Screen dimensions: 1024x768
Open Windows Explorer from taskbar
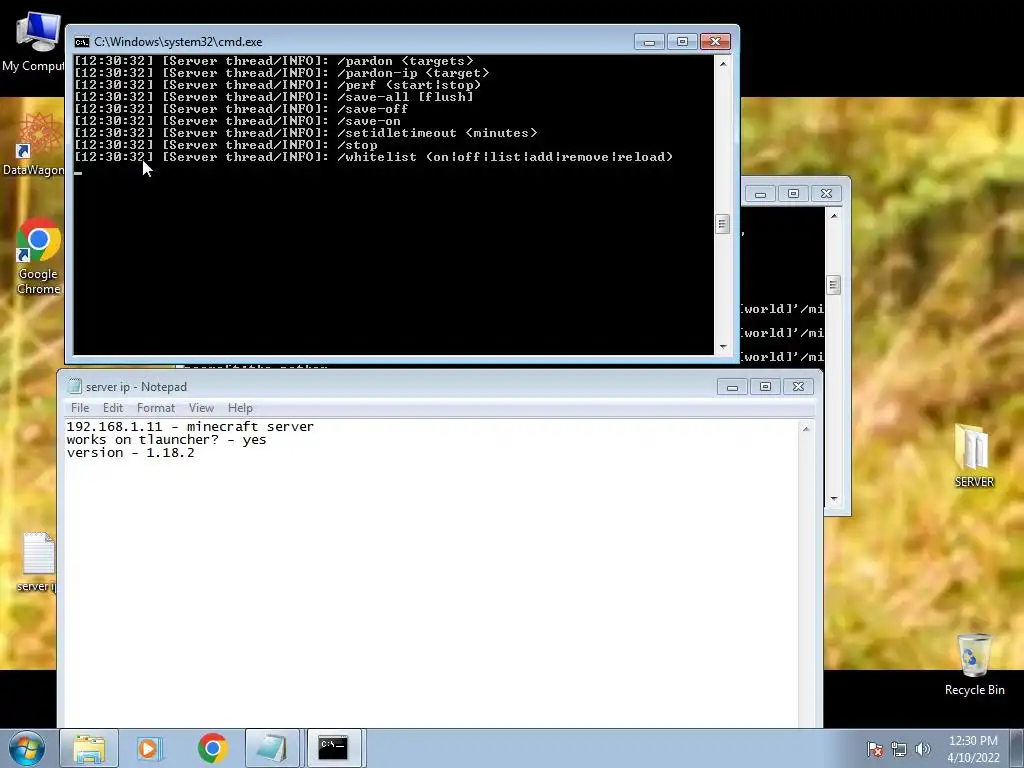point(89,748)
